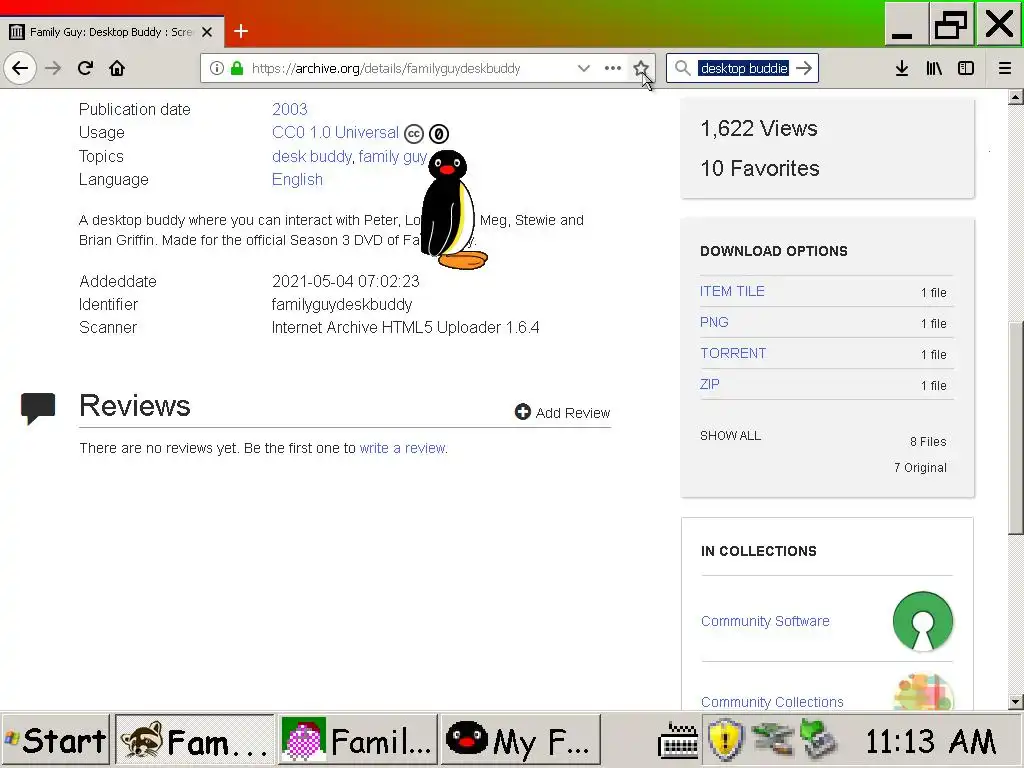Click the magnifier icon in the search box
Image resolution: width=1024 pixels, height=768 pixels.
pyautogui.click(x=682, y=68)
